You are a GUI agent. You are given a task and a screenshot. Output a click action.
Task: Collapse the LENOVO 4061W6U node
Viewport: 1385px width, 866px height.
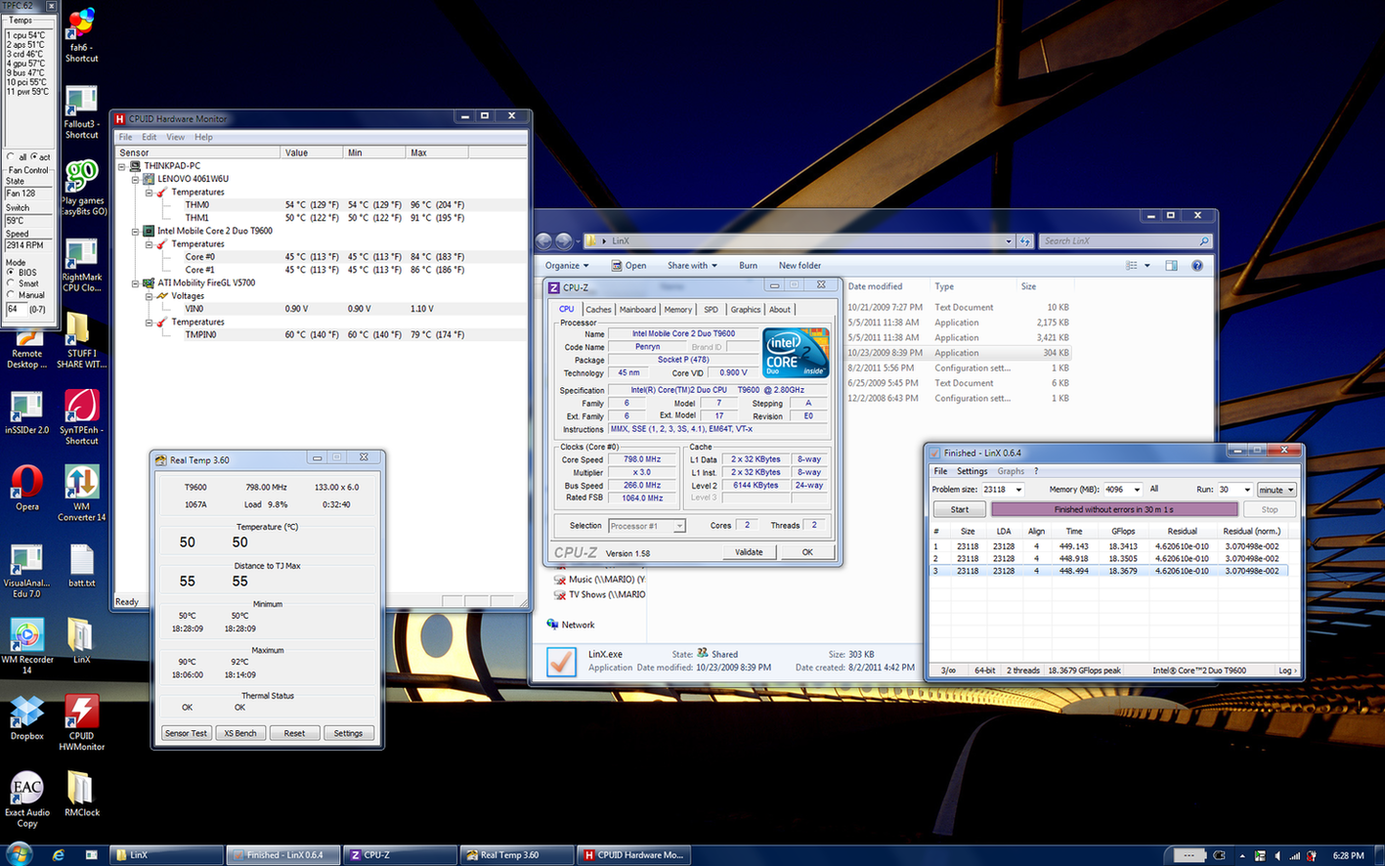[136, 179]
